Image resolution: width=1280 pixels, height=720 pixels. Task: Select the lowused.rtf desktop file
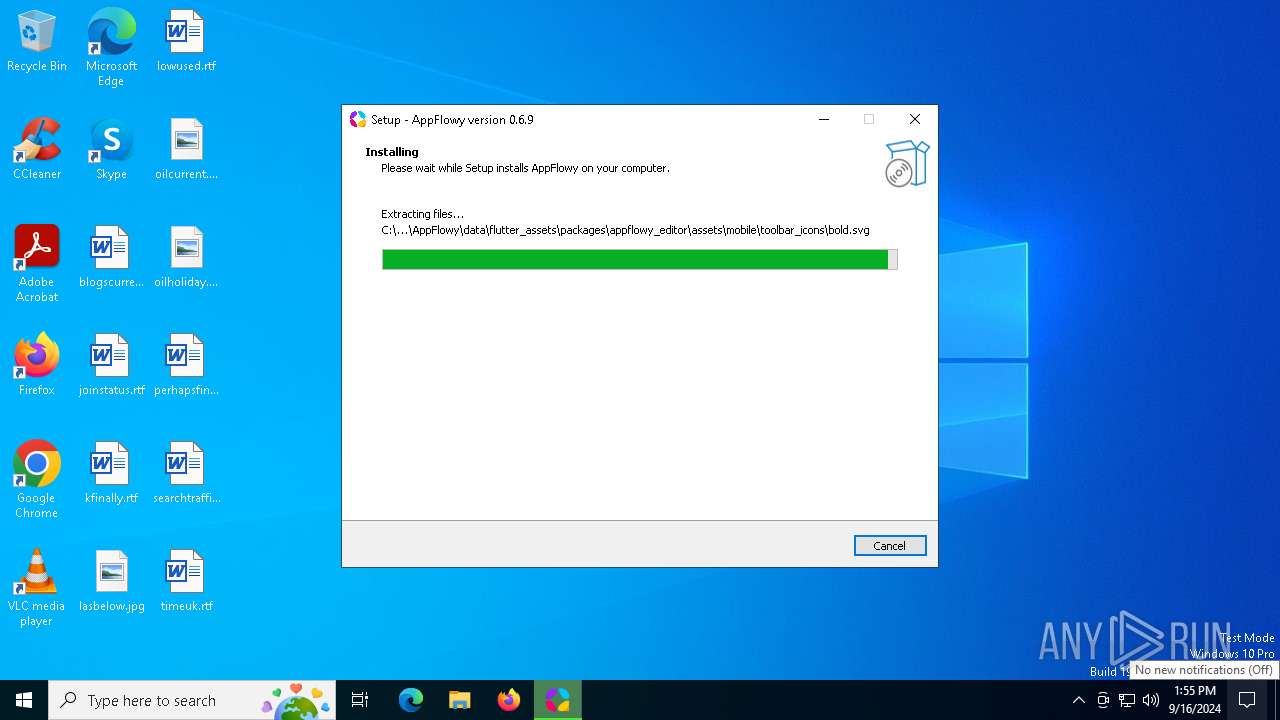[x=186, y=42]
